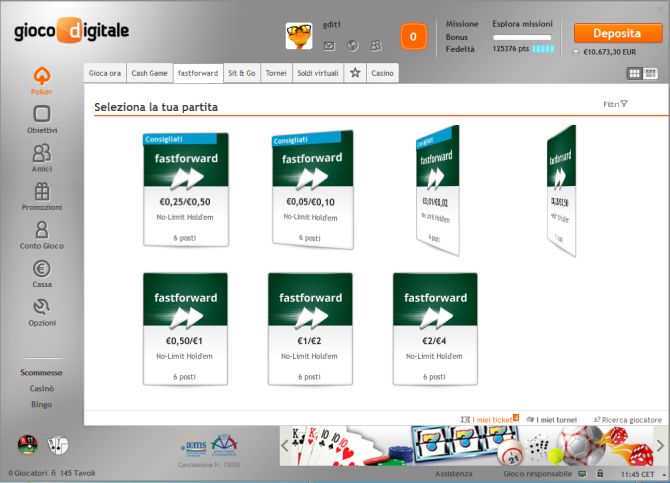Open the Amici friends icon
670x483 pixels.
[42, 158]
